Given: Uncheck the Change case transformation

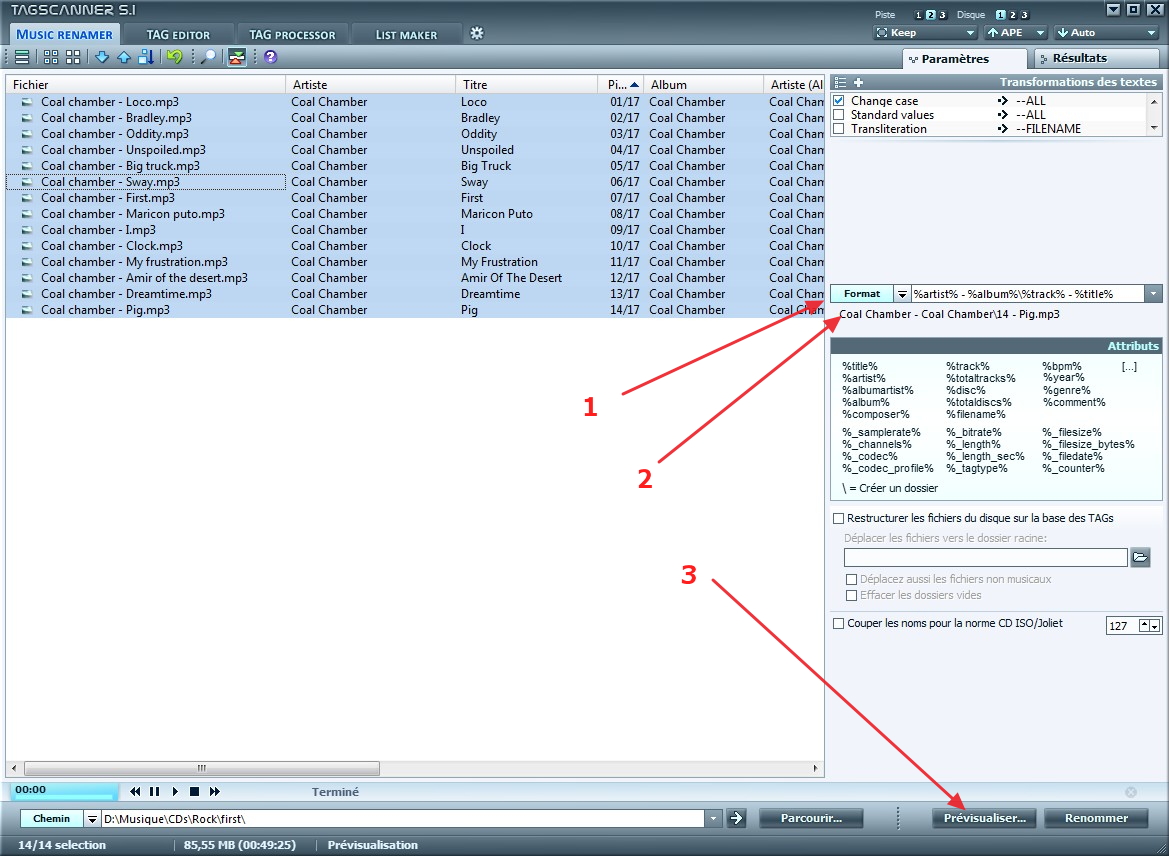Looking at the screenshot, I should pyautogui.click(x=839, y=101).
